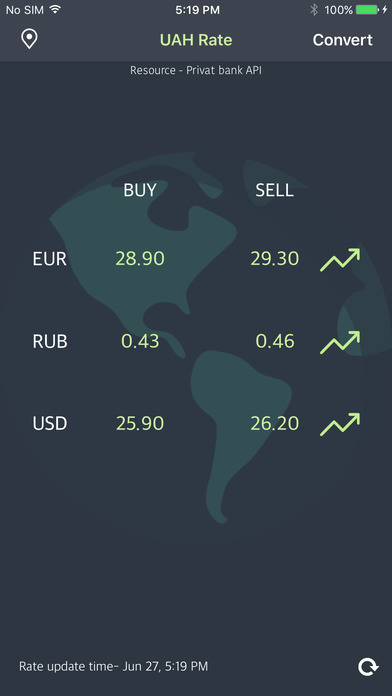Tap the location pin icon
Image resolution: width=392 pixels, height=696 pixels.
point(29,40)
